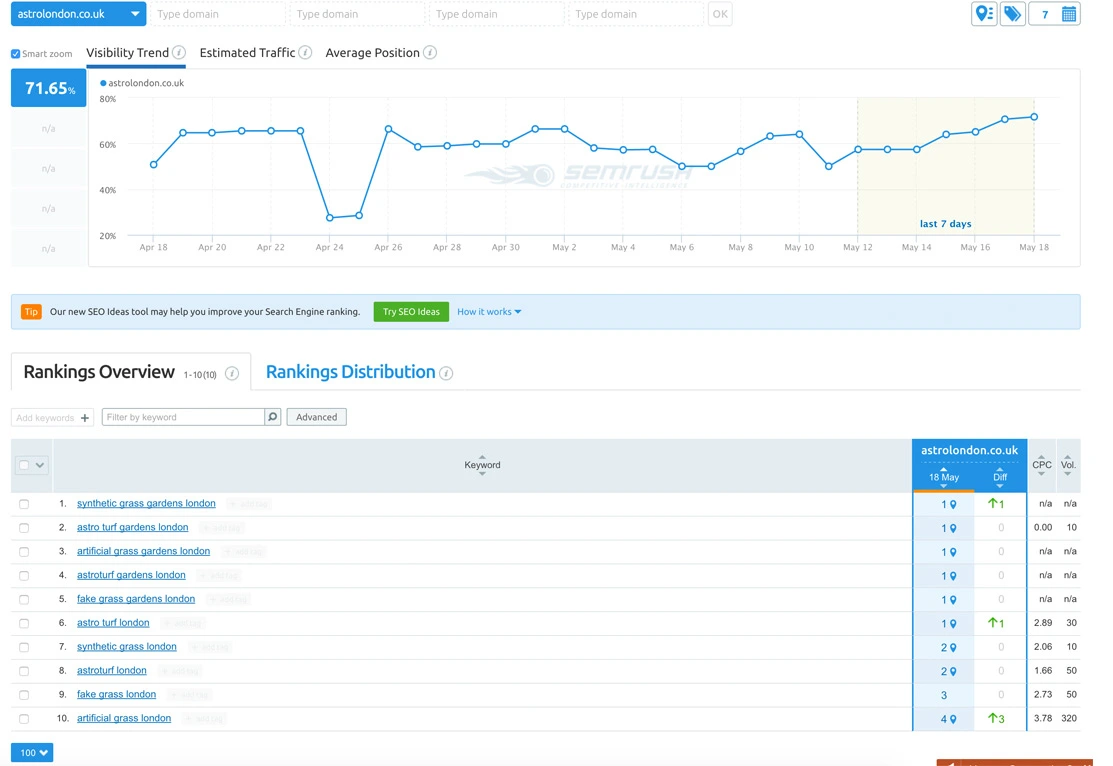Click the Apr 24 low data point
Image resolution: width=1113 pixels, height=766 pixels.
[x=329, y=217]
